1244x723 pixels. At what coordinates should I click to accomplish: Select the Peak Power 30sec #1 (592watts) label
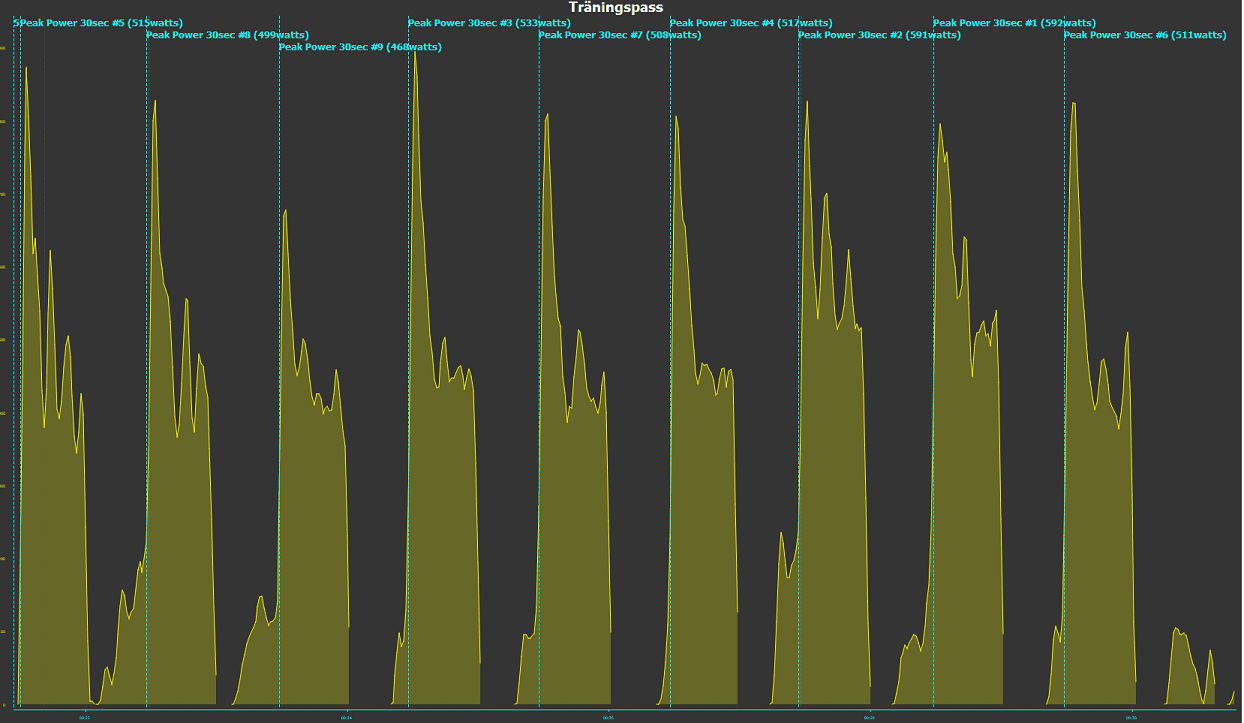tap(1014, 23)
